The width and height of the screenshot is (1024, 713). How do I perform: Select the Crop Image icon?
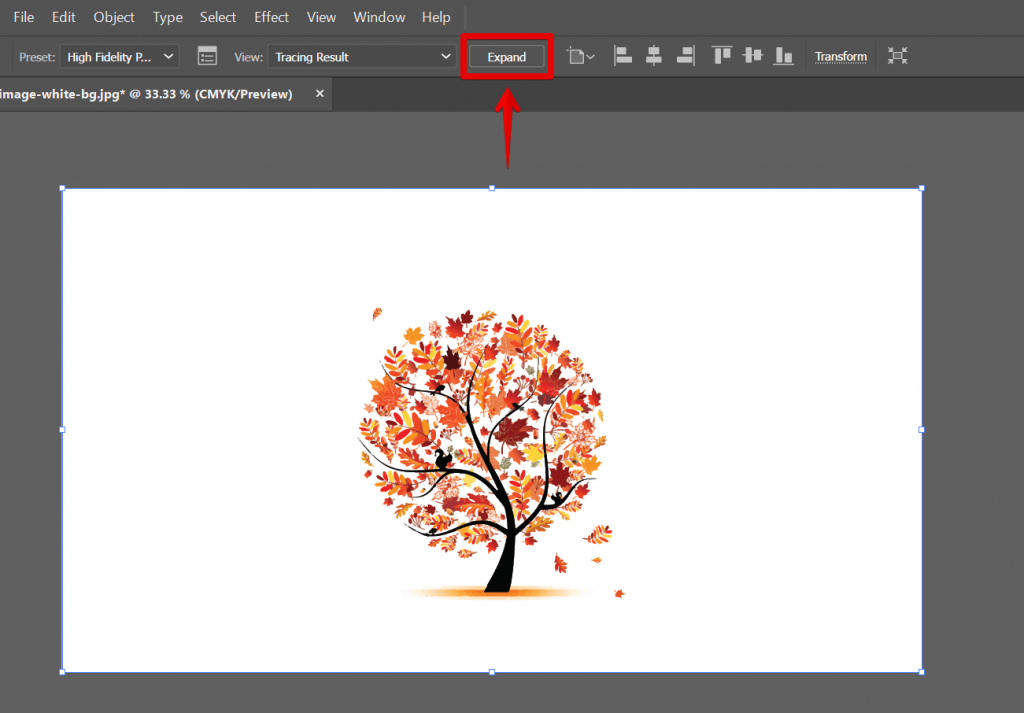576,56
